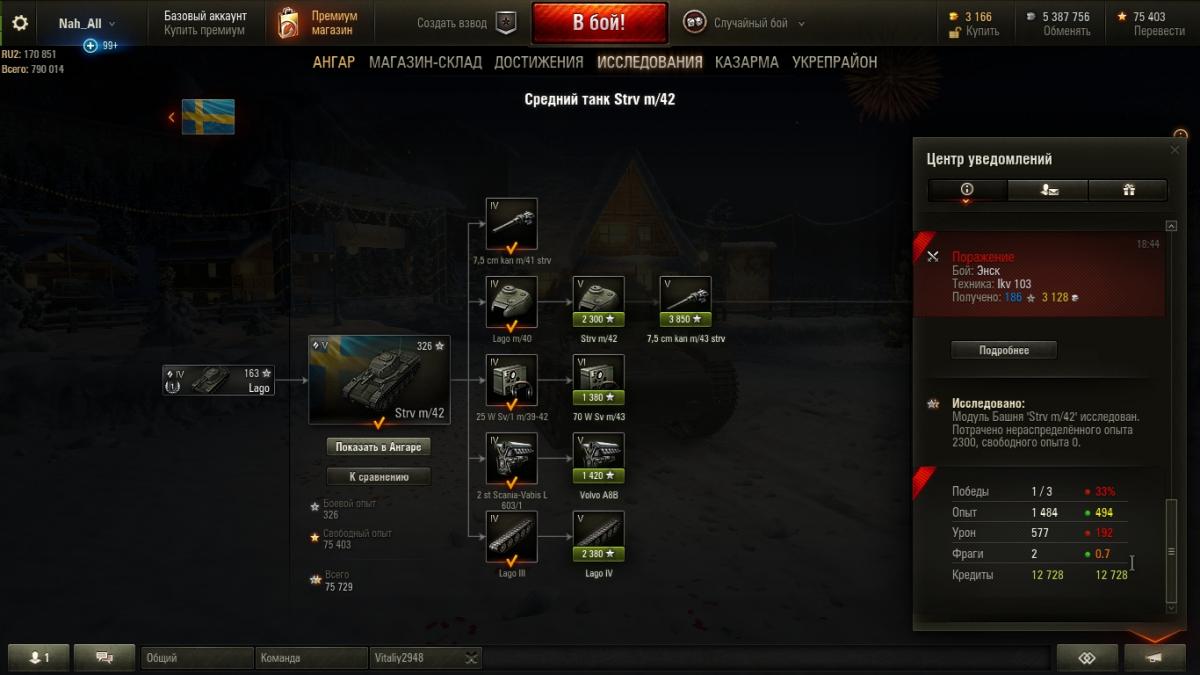Select the Strv m/42 turret module icon
This screenshot has width=1200, height=675.
(598, 302)
